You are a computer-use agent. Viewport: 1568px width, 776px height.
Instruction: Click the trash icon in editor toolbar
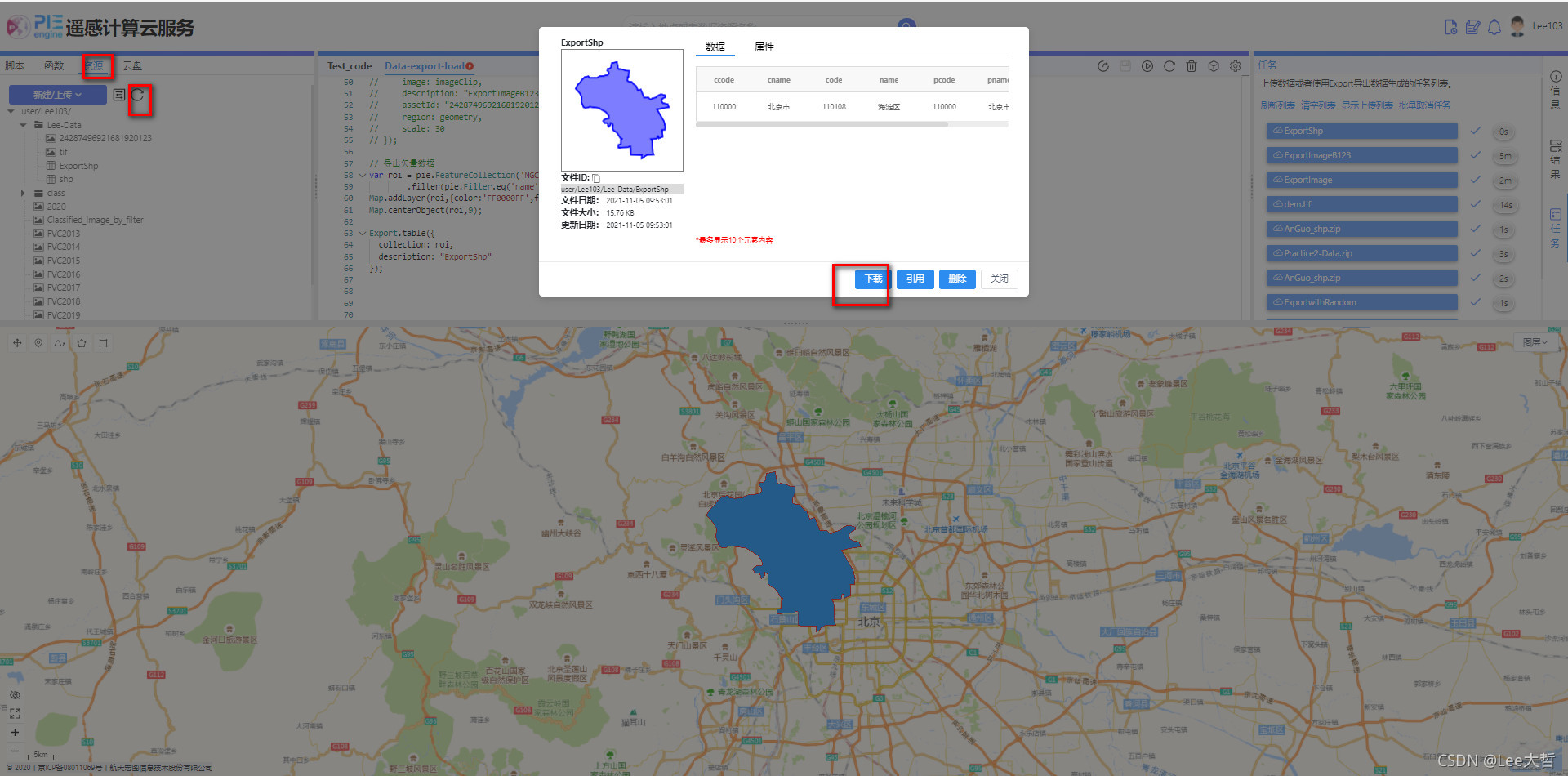1192,66
